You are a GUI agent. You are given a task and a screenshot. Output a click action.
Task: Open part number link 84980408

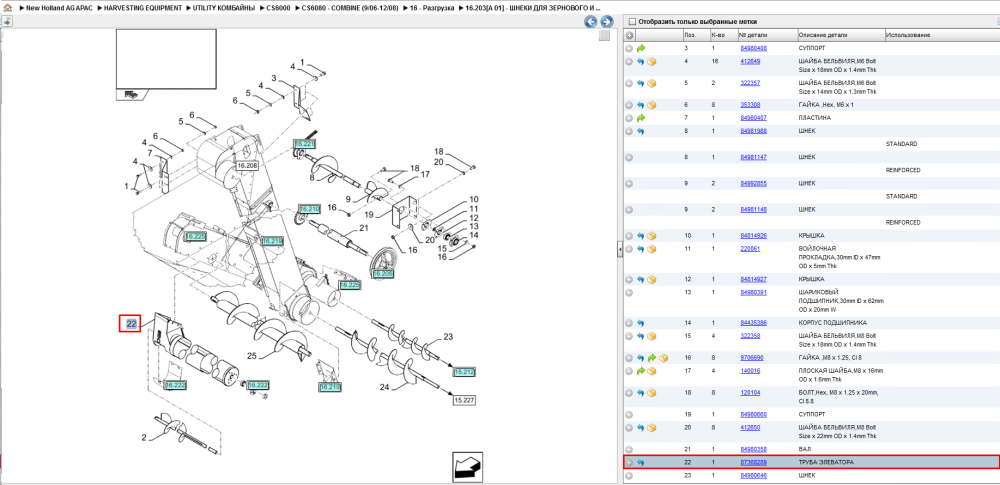tap(753, 48)
